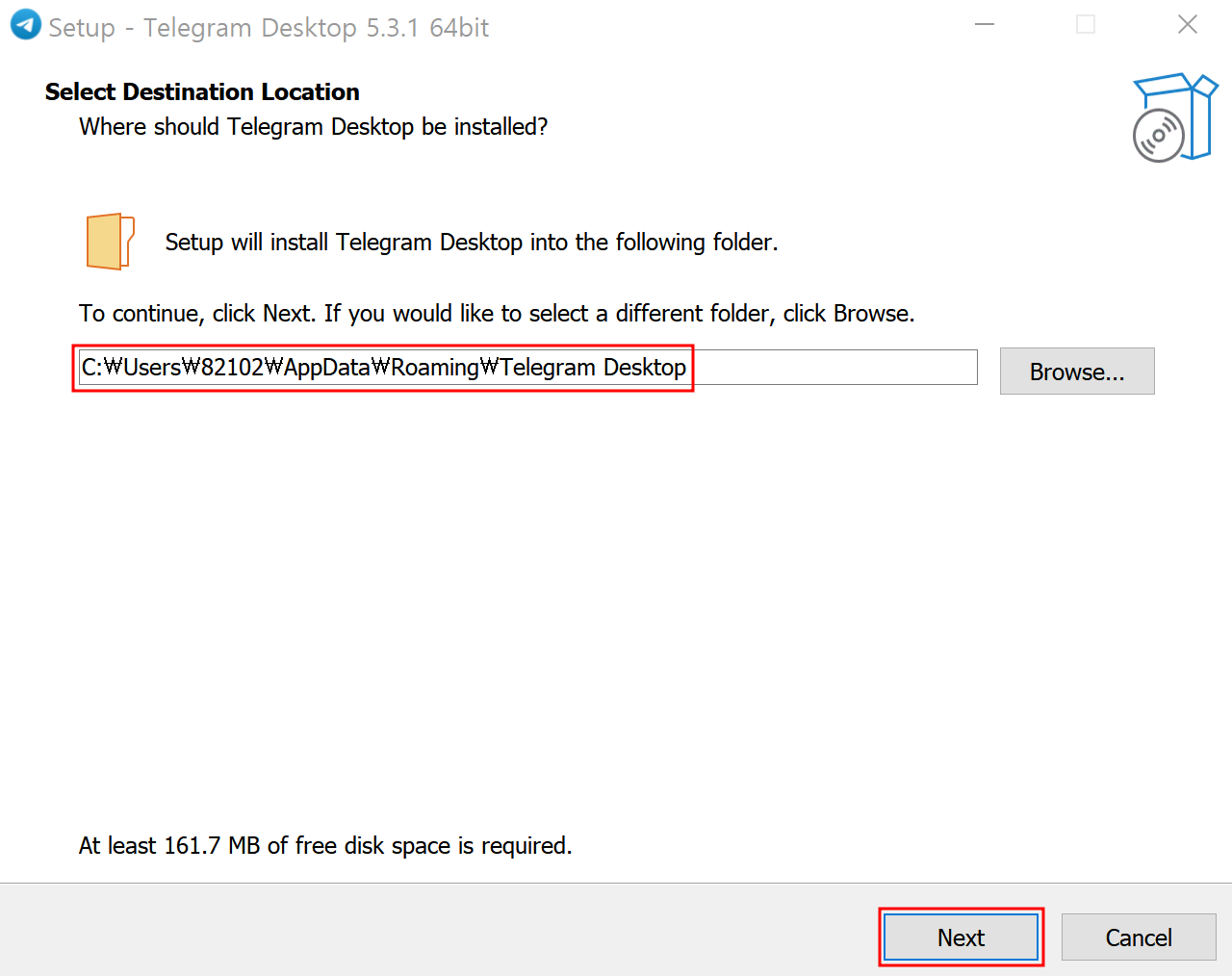Click the 'Setup - Telegram Desktop 5.3.1 64bit' title

pyautogui.click(x=269, y=28)
